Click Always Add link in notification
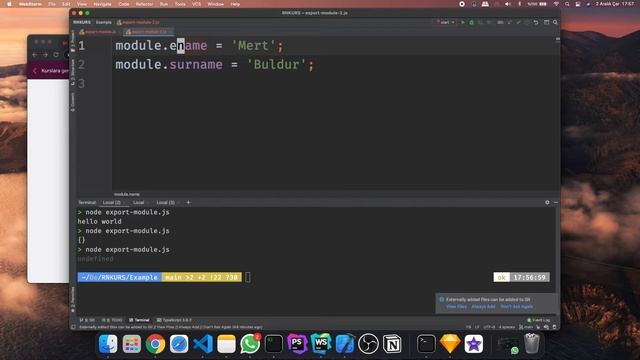640x360 pixels. [483, 307]
